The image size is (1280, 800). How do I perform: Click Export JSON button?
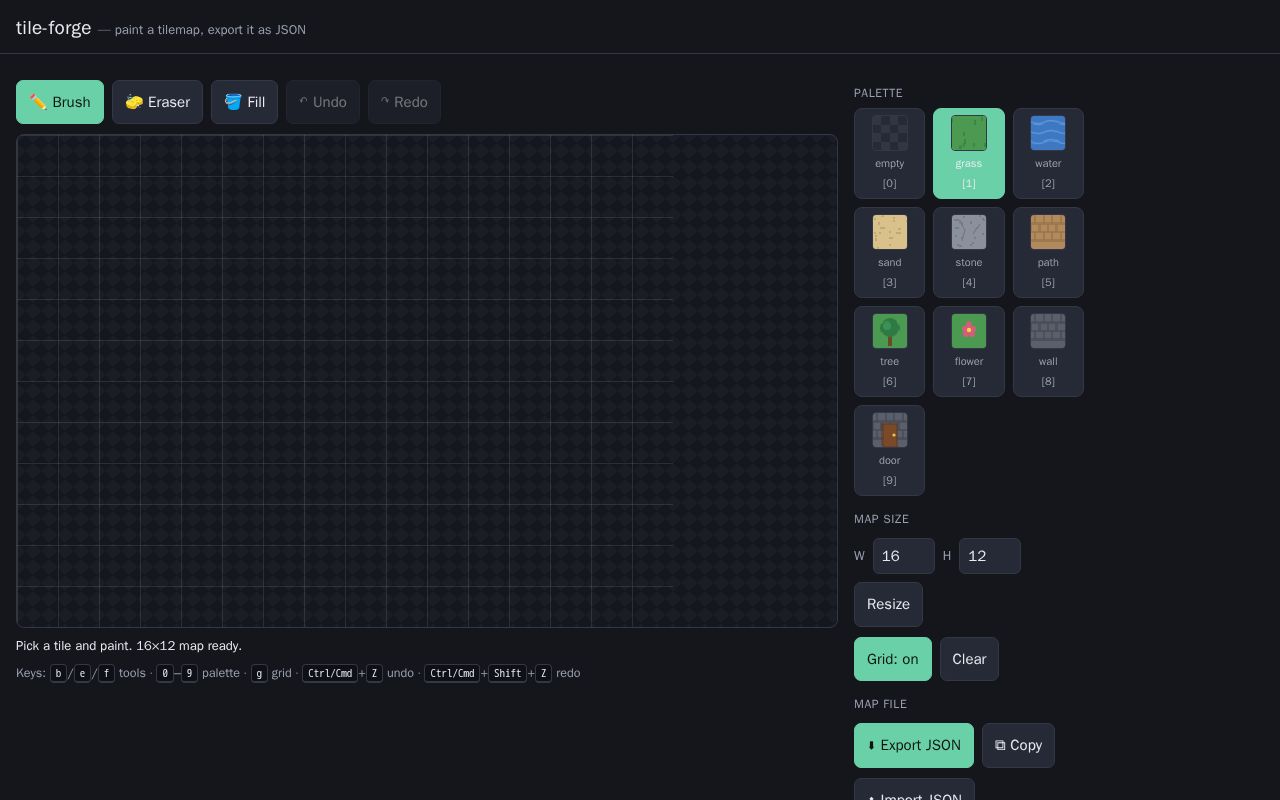[914, 745]
